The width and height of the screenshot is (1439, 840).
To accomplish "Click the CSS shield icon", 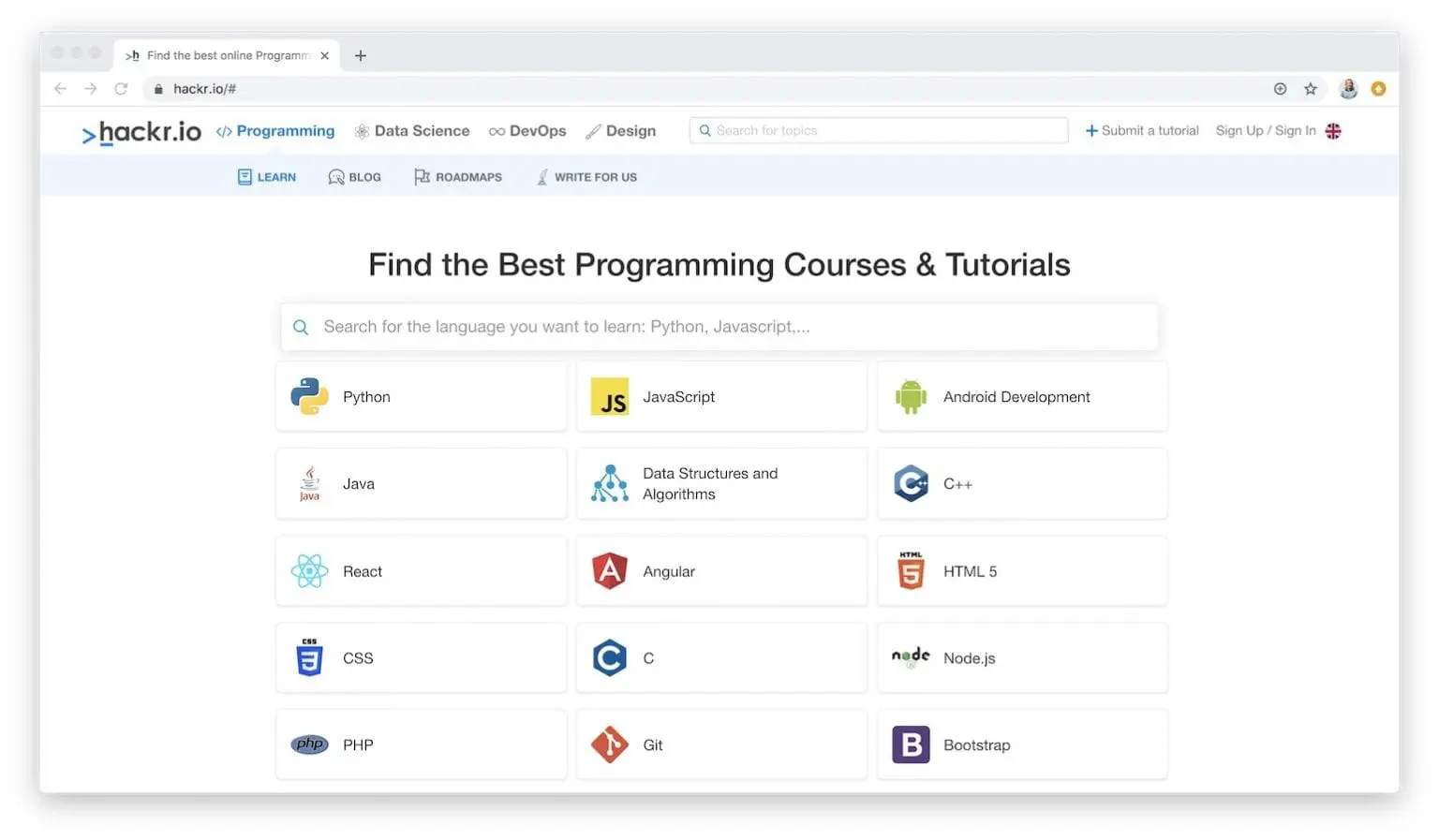I will (x=309, y=657).
